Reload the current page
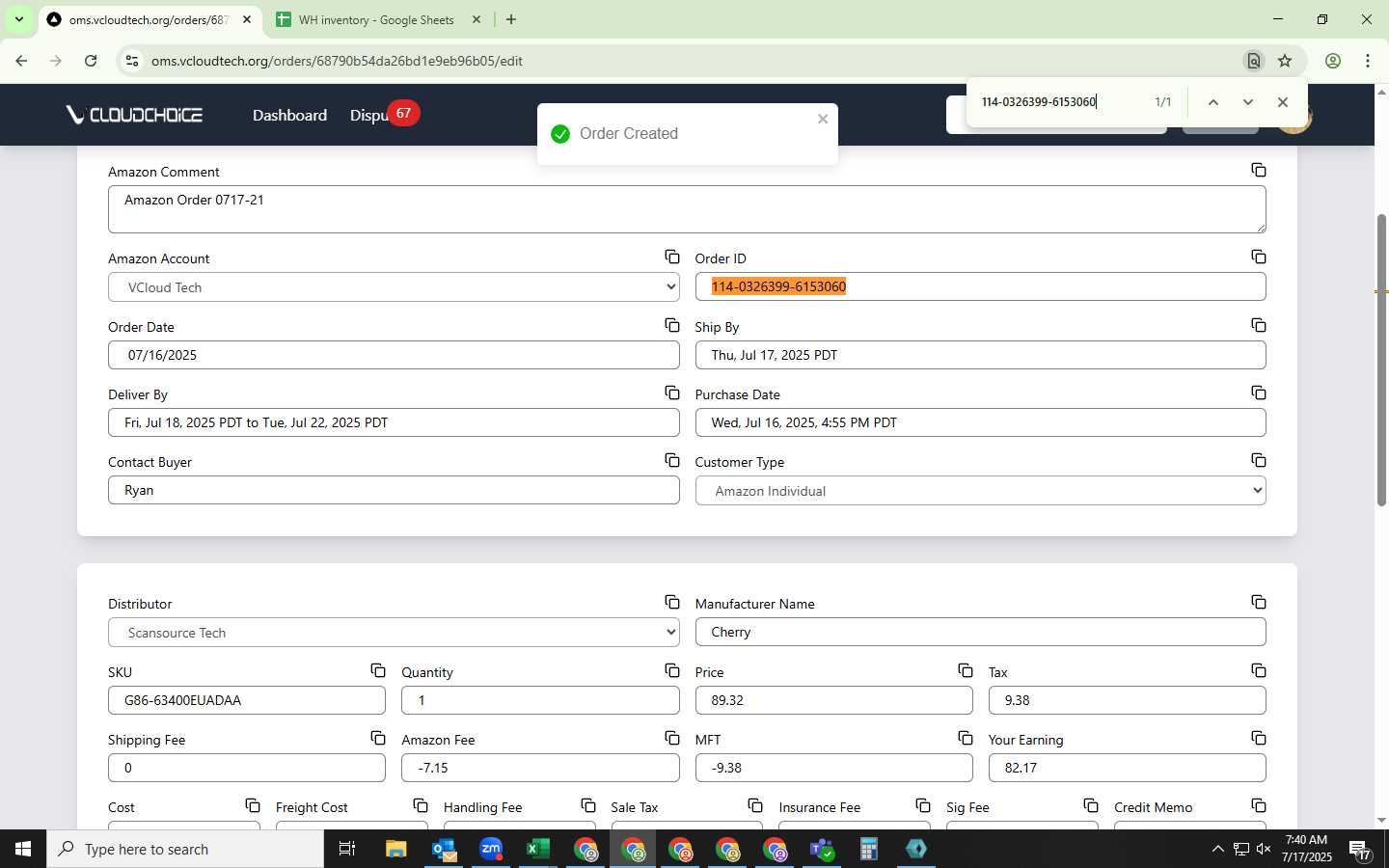This screenshot has width=1389, height=868. point(91,61)
